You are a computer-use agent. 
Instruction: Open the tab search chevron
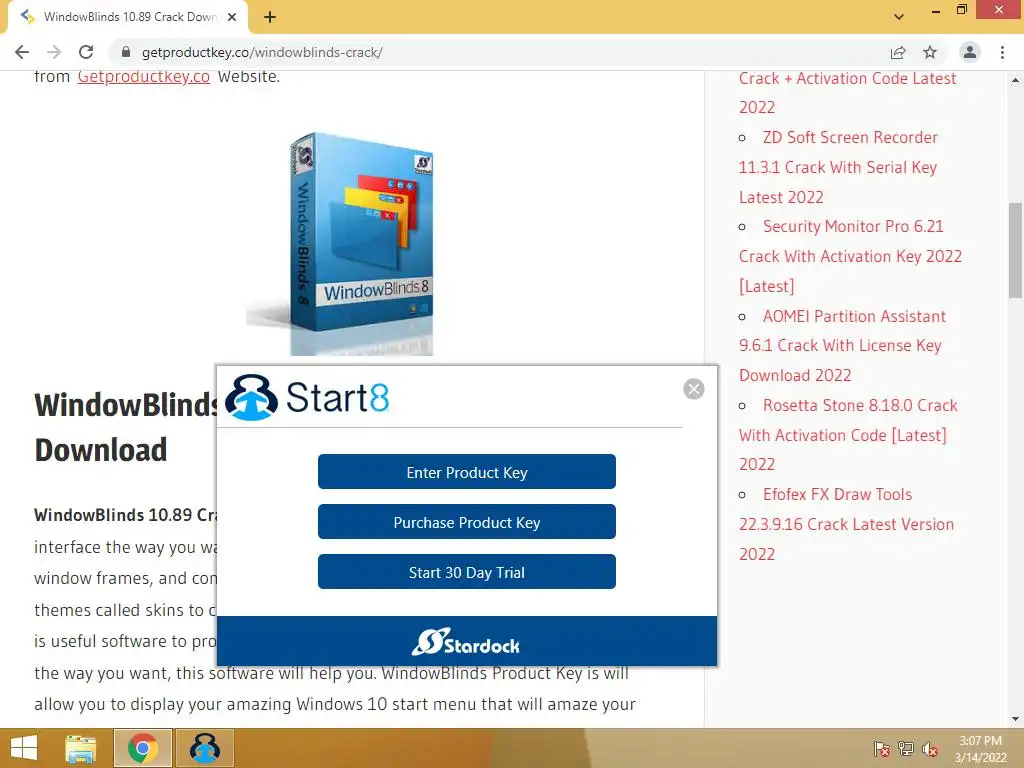(899, 17)
